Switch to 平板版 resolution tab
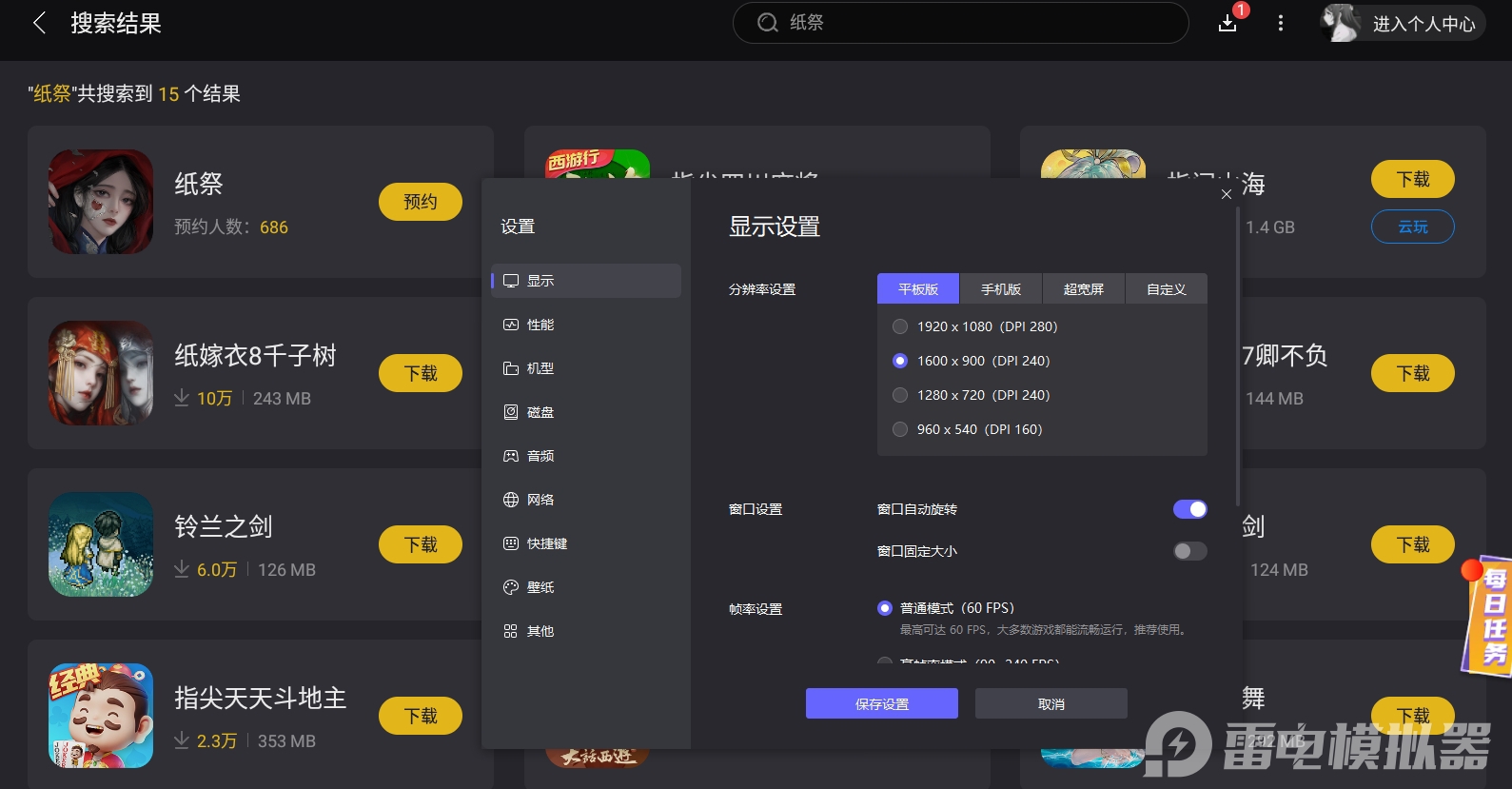 pyautogui.click(x=918, y=289)
